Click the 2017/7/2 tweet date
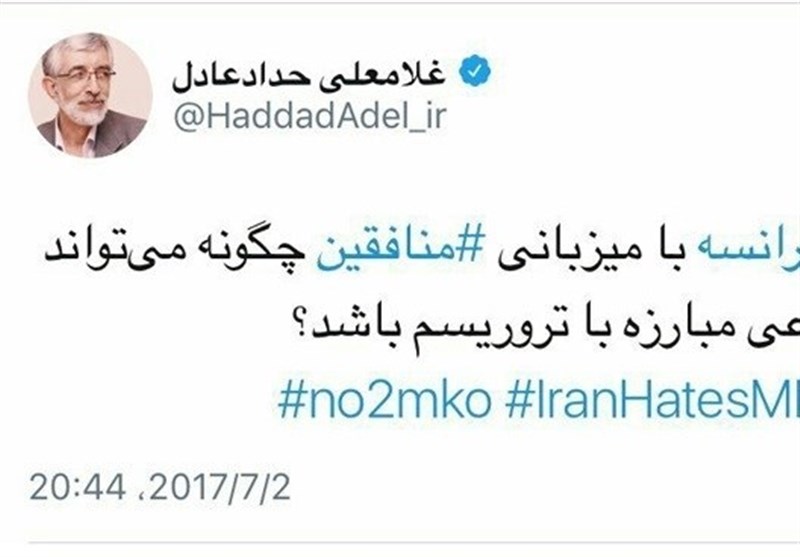The height and width of the screenshot is (557, 800). [x=220, y=487]
